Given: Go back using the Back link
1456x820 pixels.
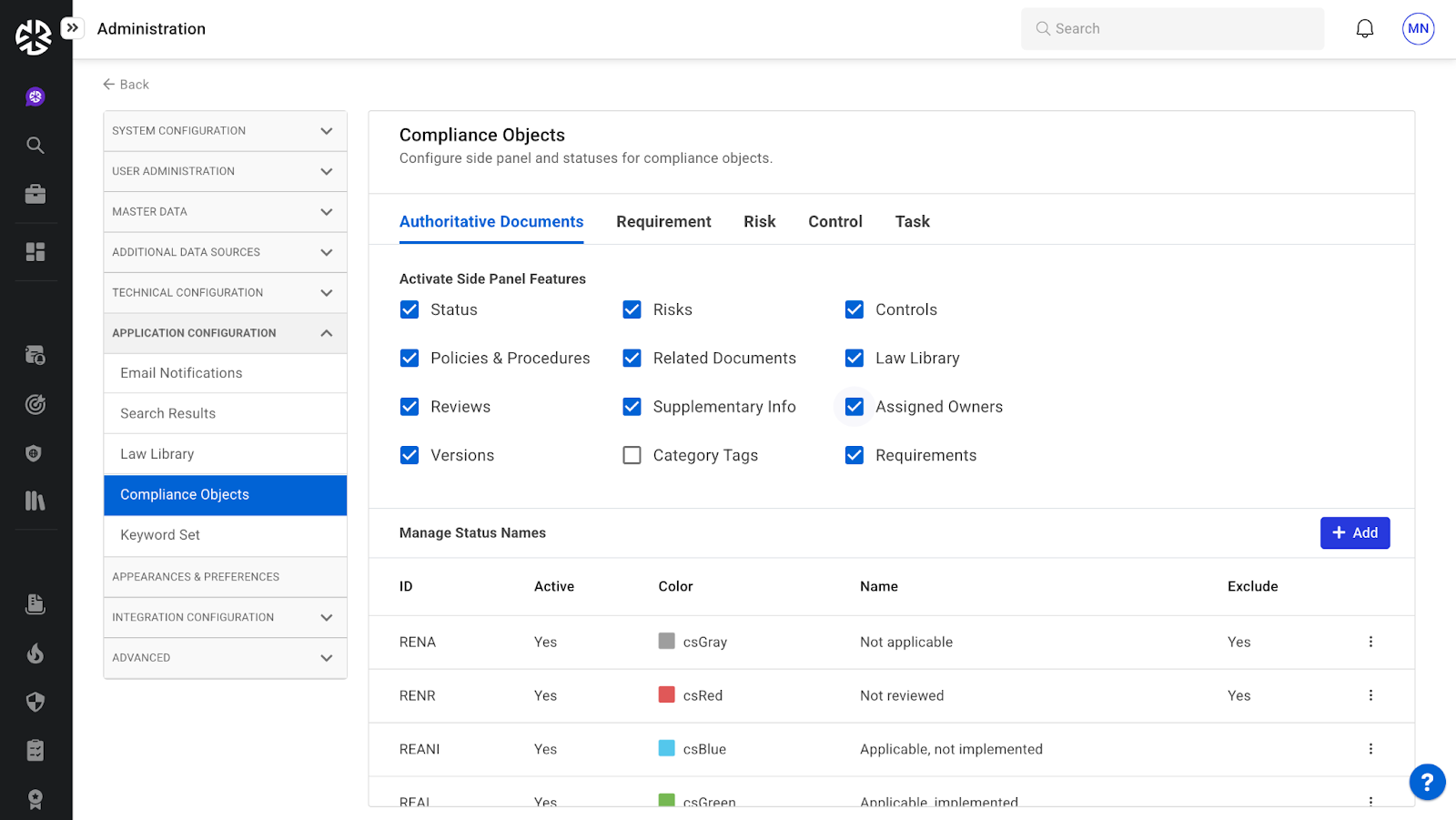Looking at the screenshot, I should point(126,85).
